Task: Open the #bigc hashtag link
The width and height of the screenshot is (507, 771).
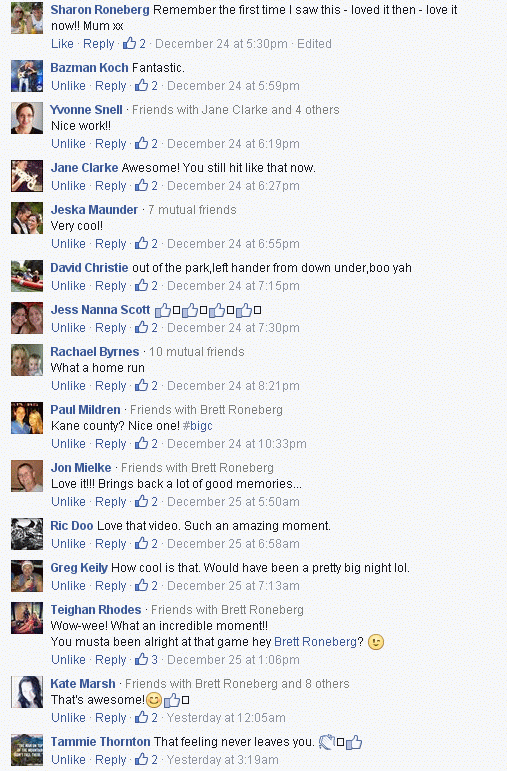Action: click(198, 426)
